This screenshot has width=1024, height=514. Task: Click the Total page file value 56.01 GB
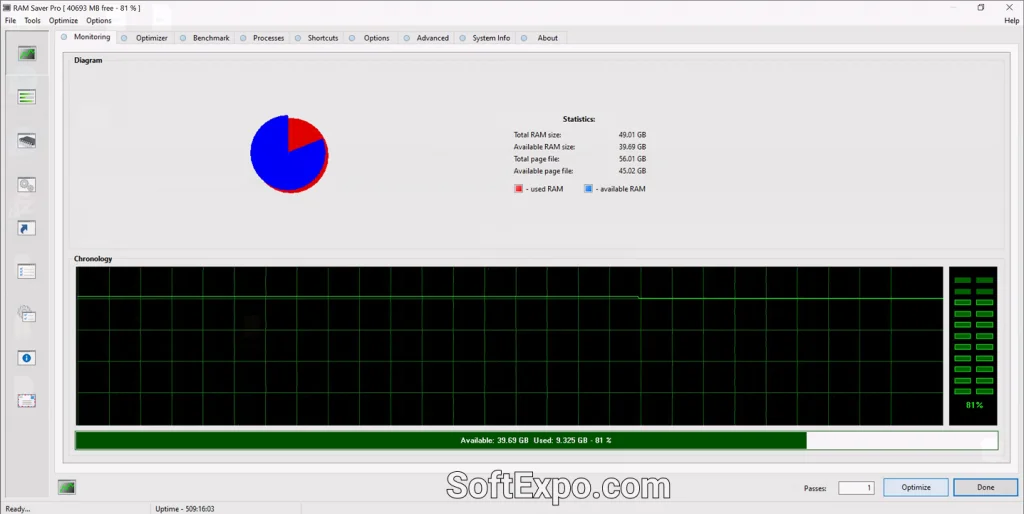tap(632, 159)
